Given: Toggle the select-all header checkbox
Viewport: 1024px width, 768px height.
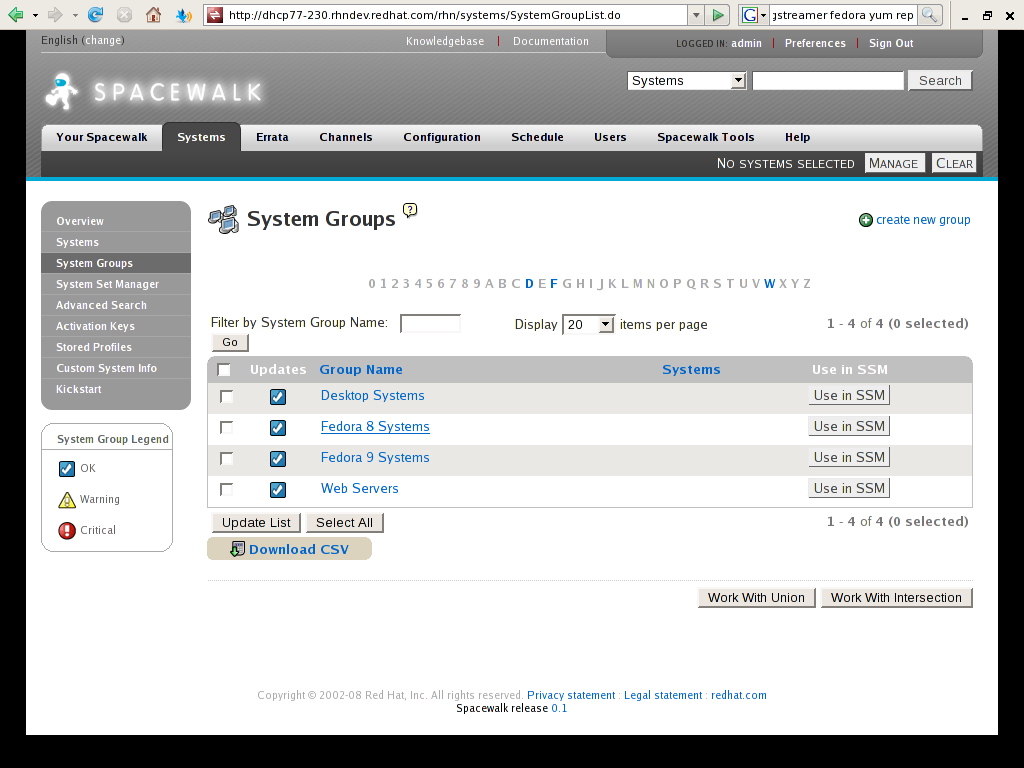Looking at the screenshot, I should [x=224, y=370].
